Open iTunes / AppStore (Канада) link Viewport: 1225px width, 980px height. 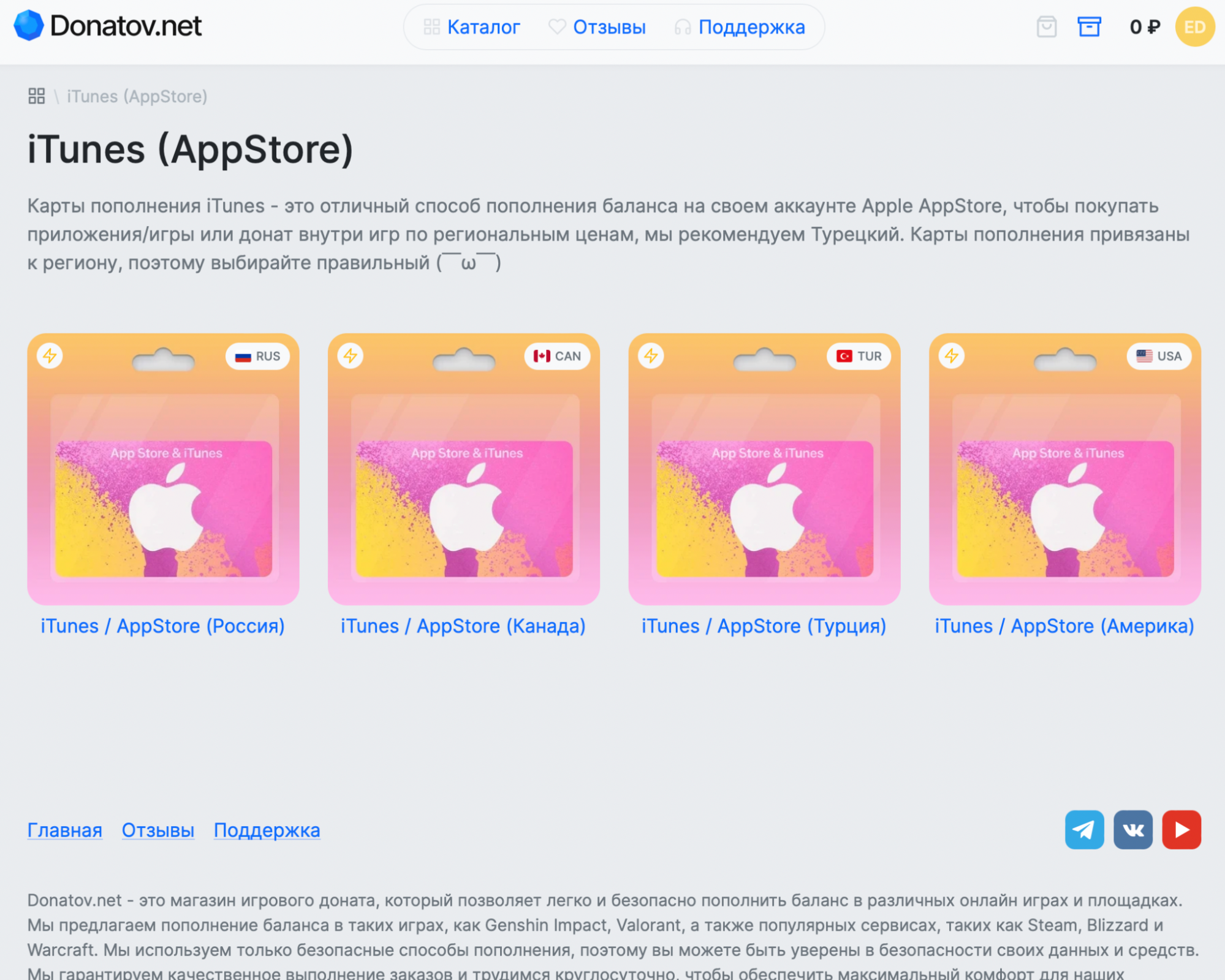tap(463, 626)
